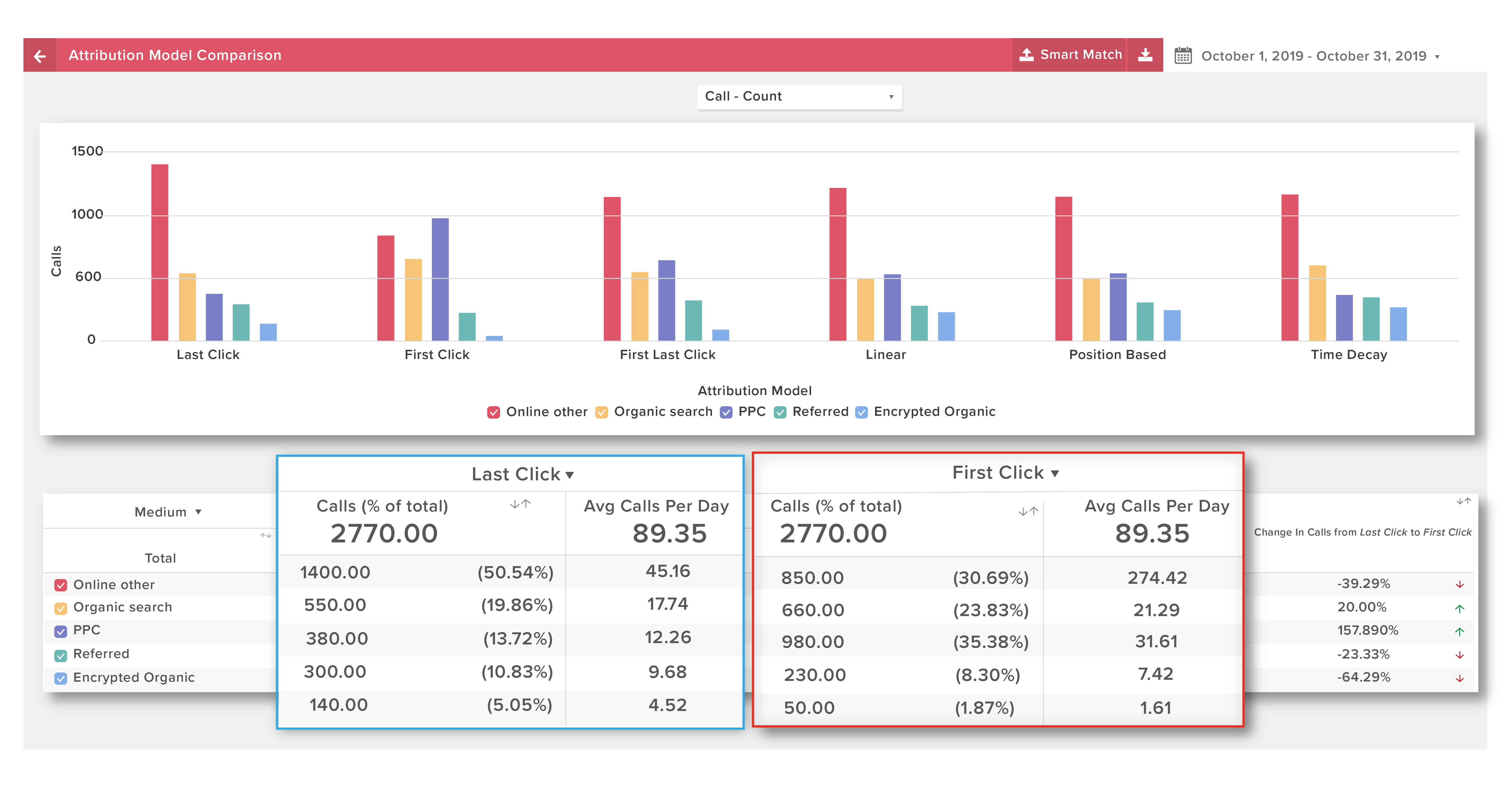Open the calendar icon for dates
The height and width of the screenshot is (786, 1512).
click(x=1183, y=56)
